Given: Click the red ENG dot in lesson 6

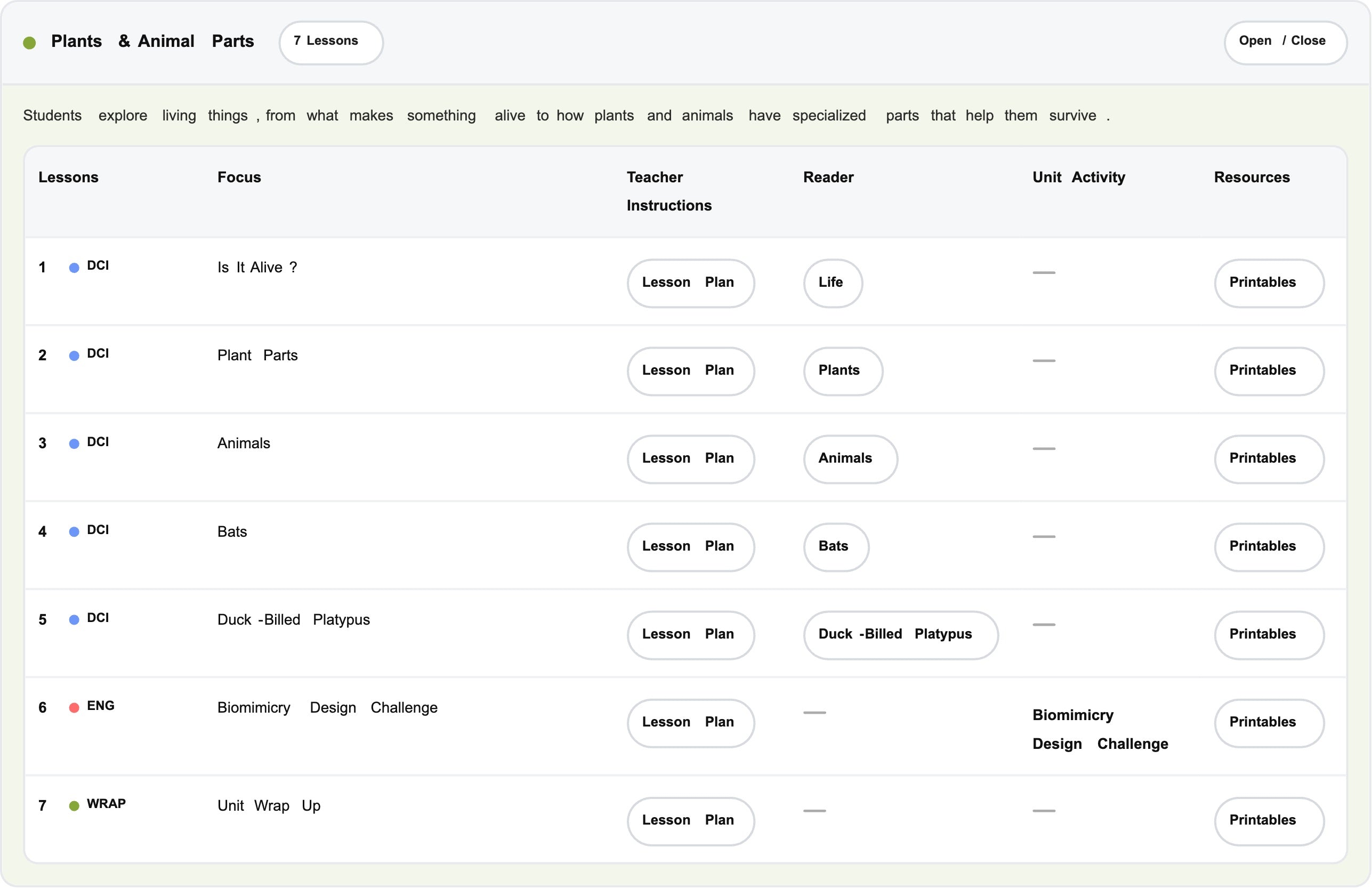Looking at the screenshot, I should pyautogui.click(x=74, y=707).
